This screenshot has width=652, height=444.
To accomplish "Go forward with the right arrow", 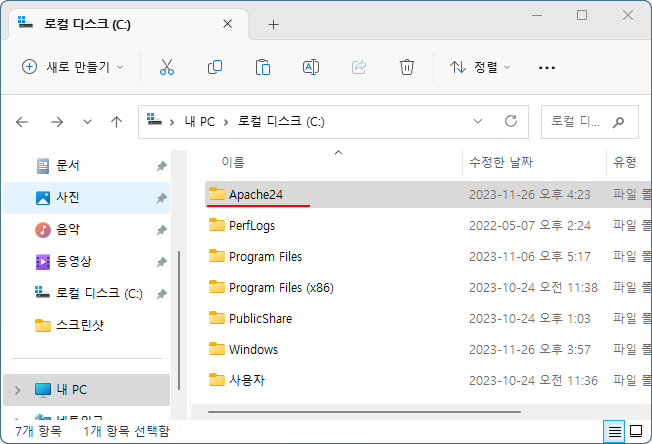I will (x=57, y=122).
